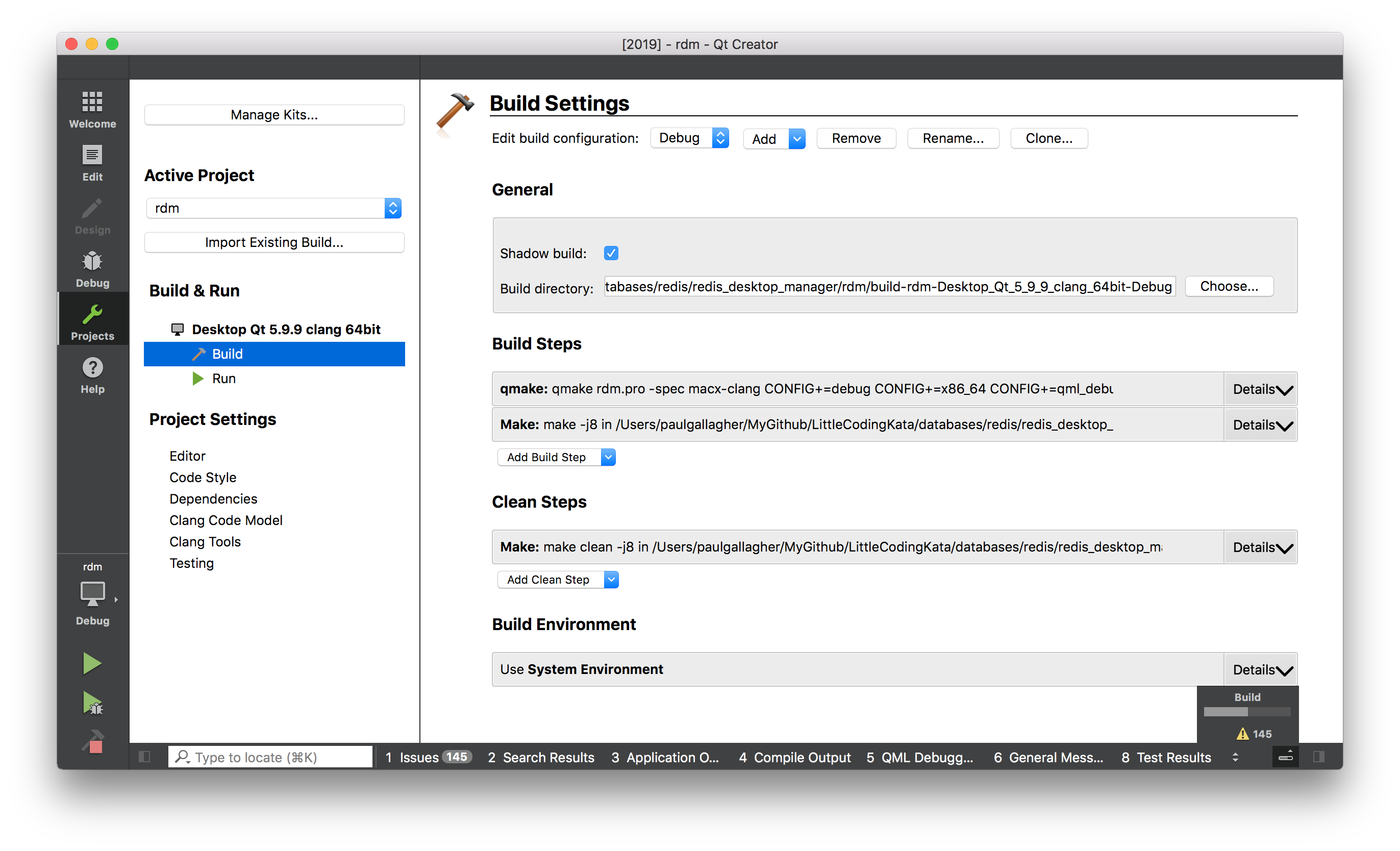
Task: Open the Issues output pane
Action: tap(429, 757)
